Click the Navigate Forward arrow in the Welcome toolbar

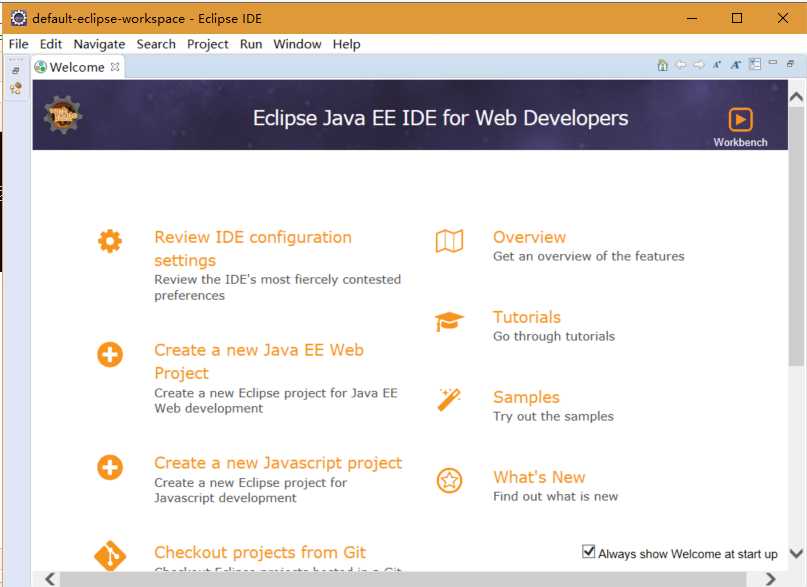pyautogui.click(x=698, y=65)
